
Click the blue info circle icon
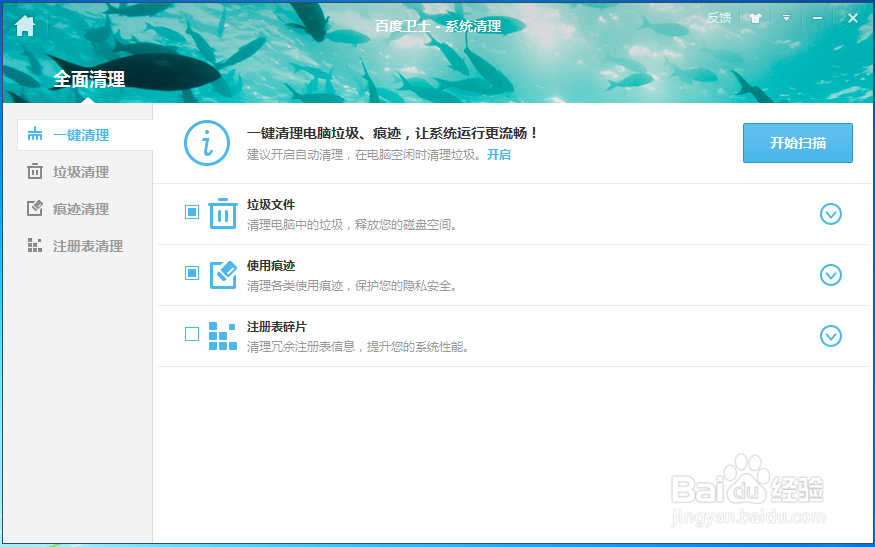[x=207, y=143]
